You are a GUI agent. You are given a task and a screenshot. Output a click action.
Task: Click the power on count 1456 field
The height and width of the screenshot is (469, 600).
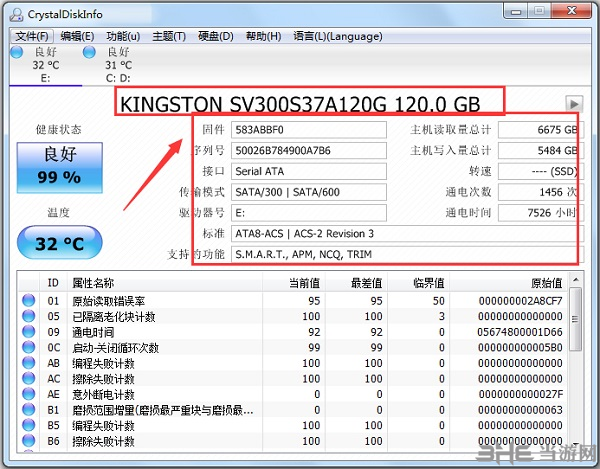pyautogui.click(x=541, y=192)
